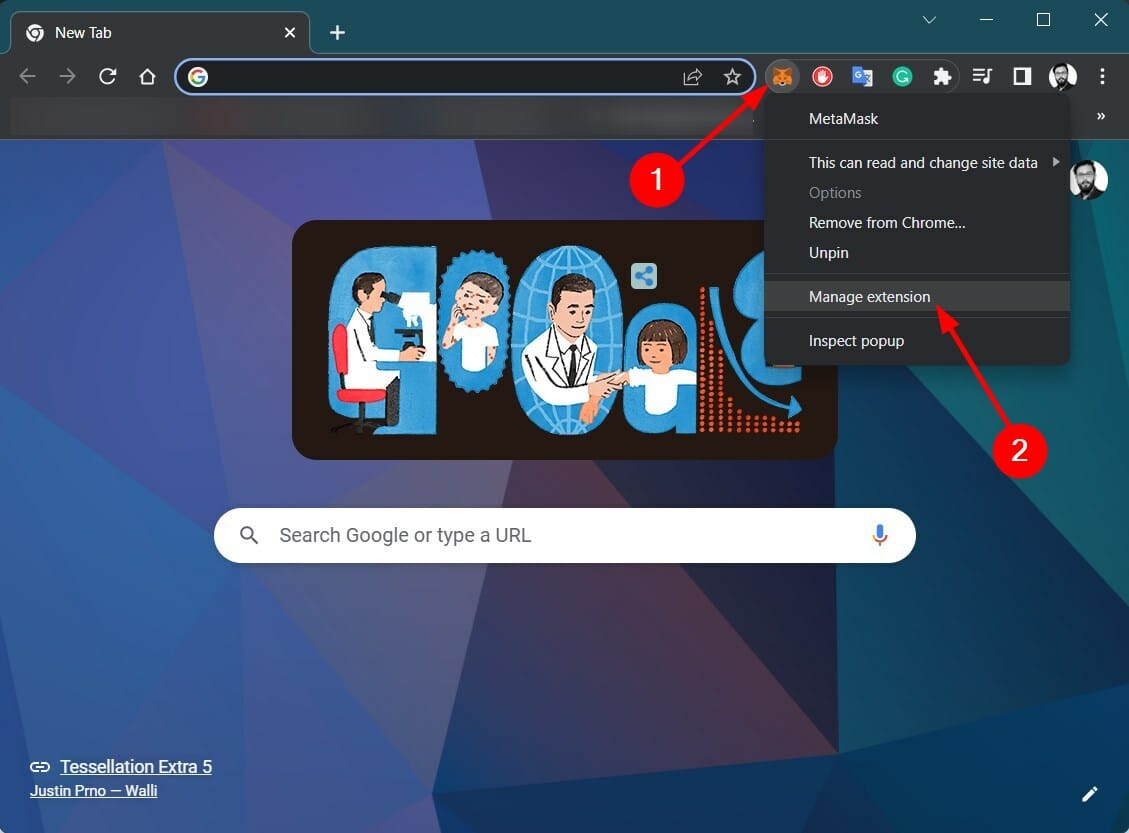
Task: Open the MetaMask extension icon
Action: point(783,76)
